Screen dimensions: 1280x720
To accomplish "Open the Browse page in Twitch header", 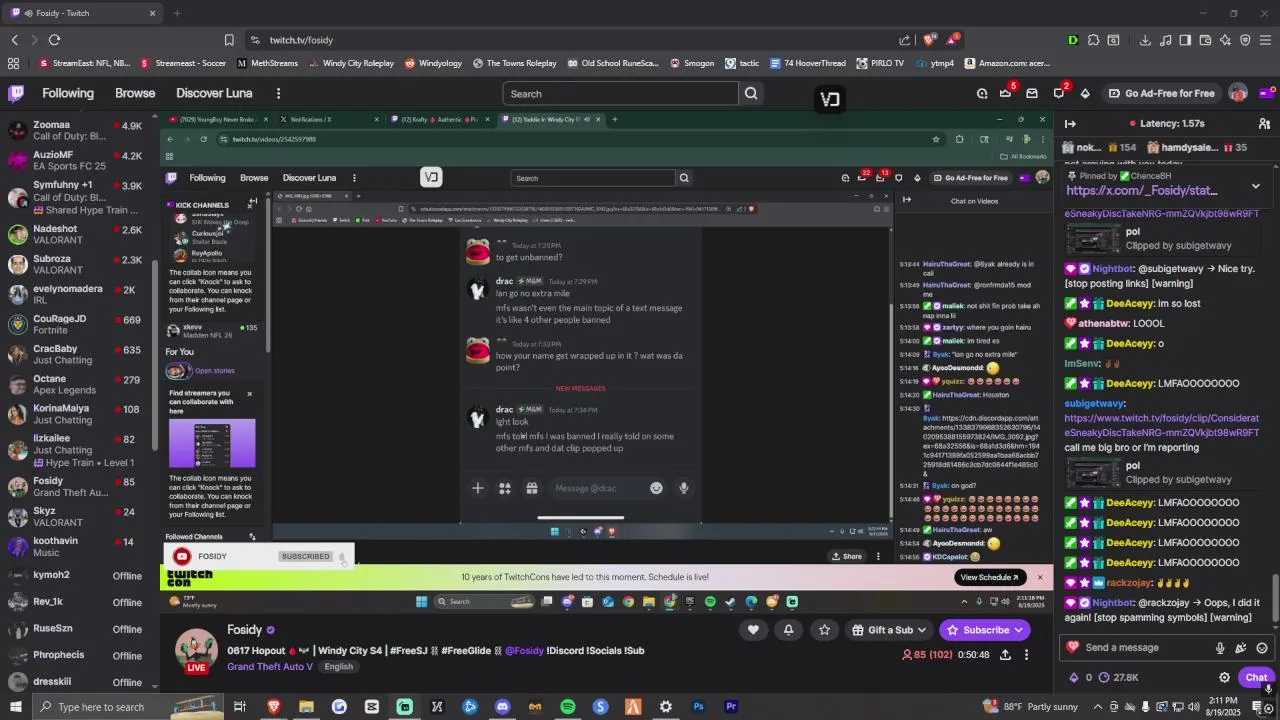I will pyautogui.click(x=135, y=93).
